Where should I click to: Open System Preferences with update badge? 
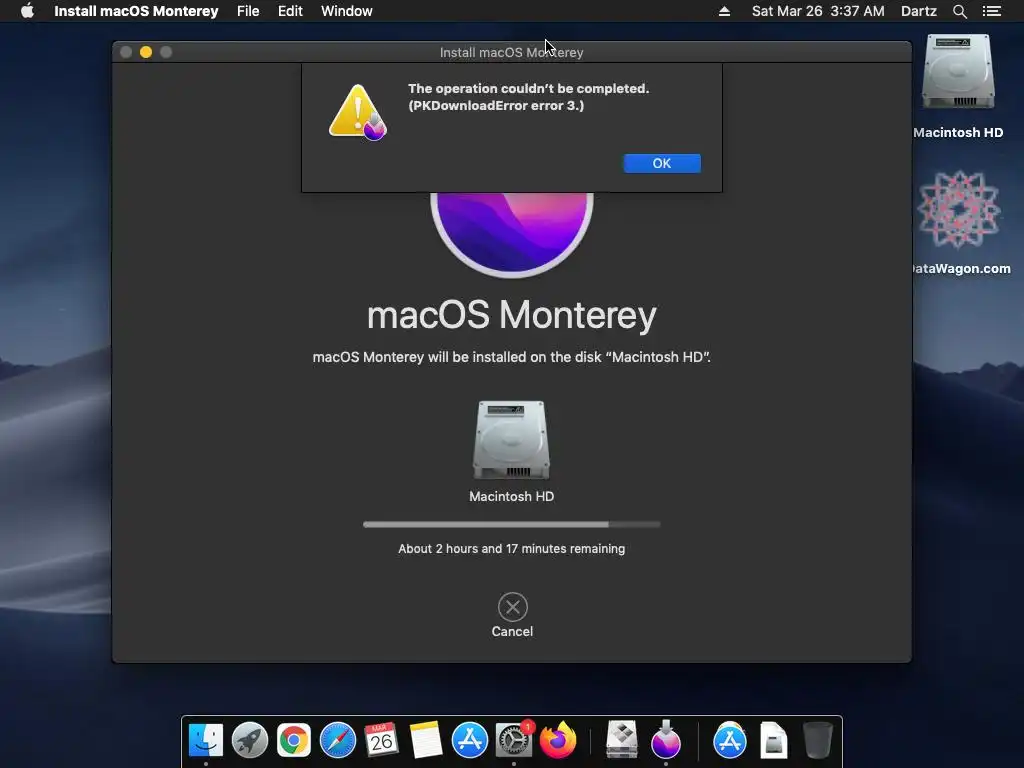514,740
